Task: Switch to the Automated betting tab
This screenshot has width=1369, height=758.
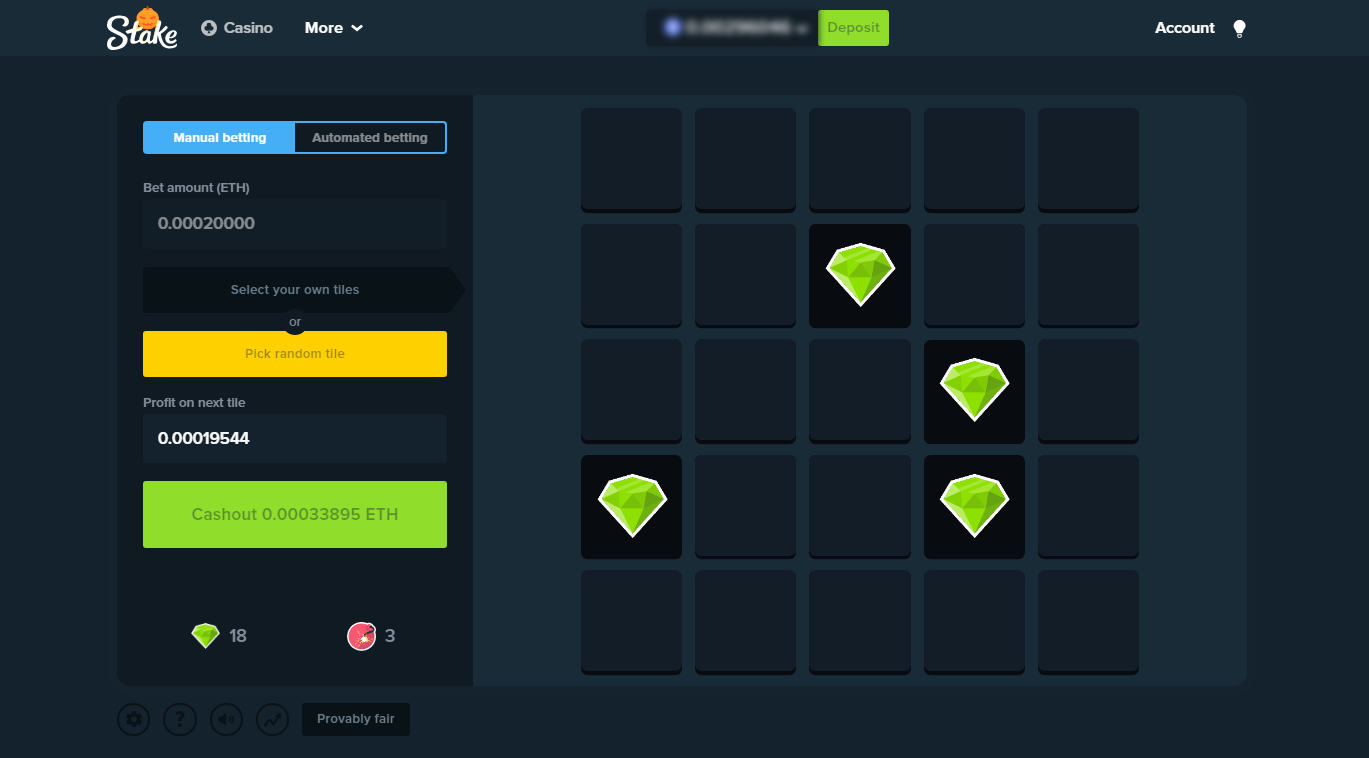Action: [370, 137]
